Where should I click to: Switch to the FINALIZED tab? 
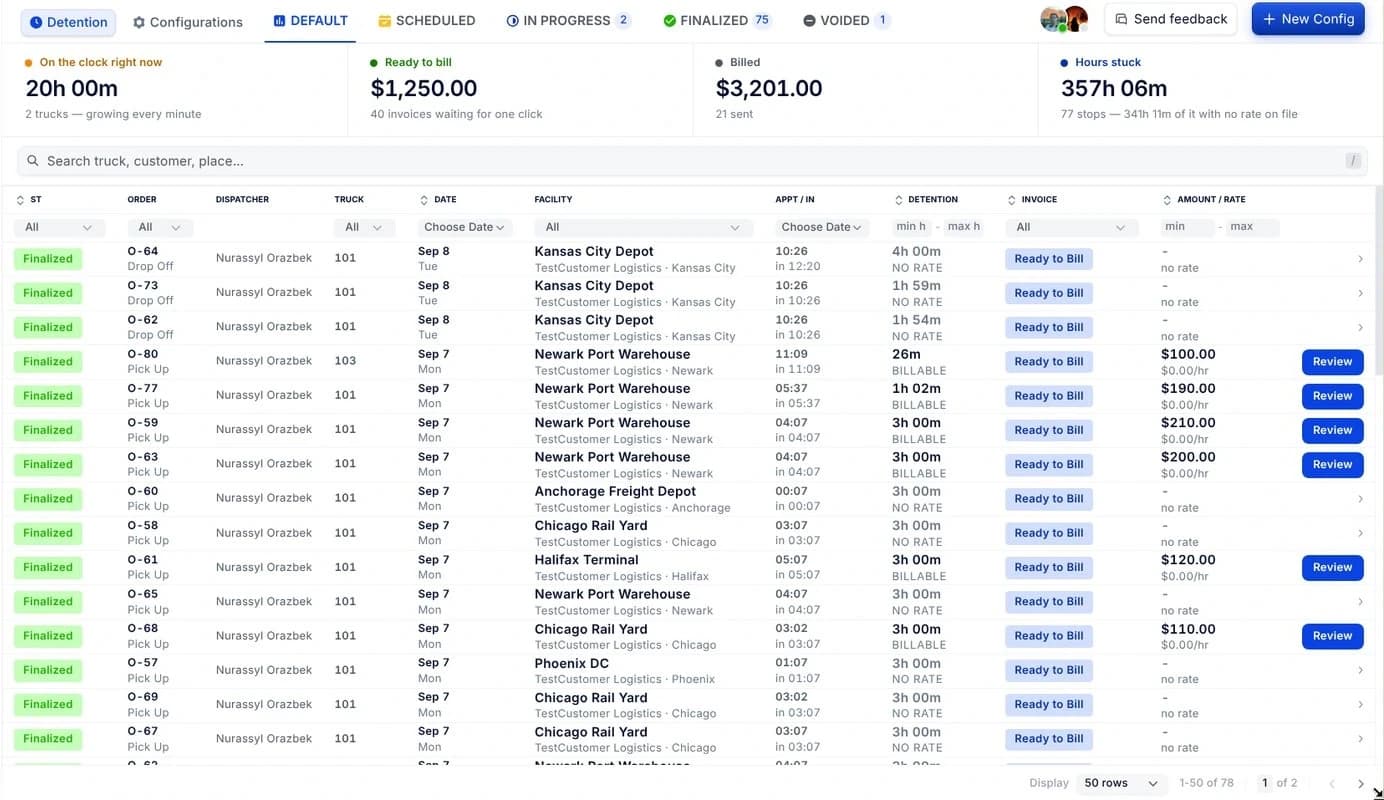[x=716, y=20]
